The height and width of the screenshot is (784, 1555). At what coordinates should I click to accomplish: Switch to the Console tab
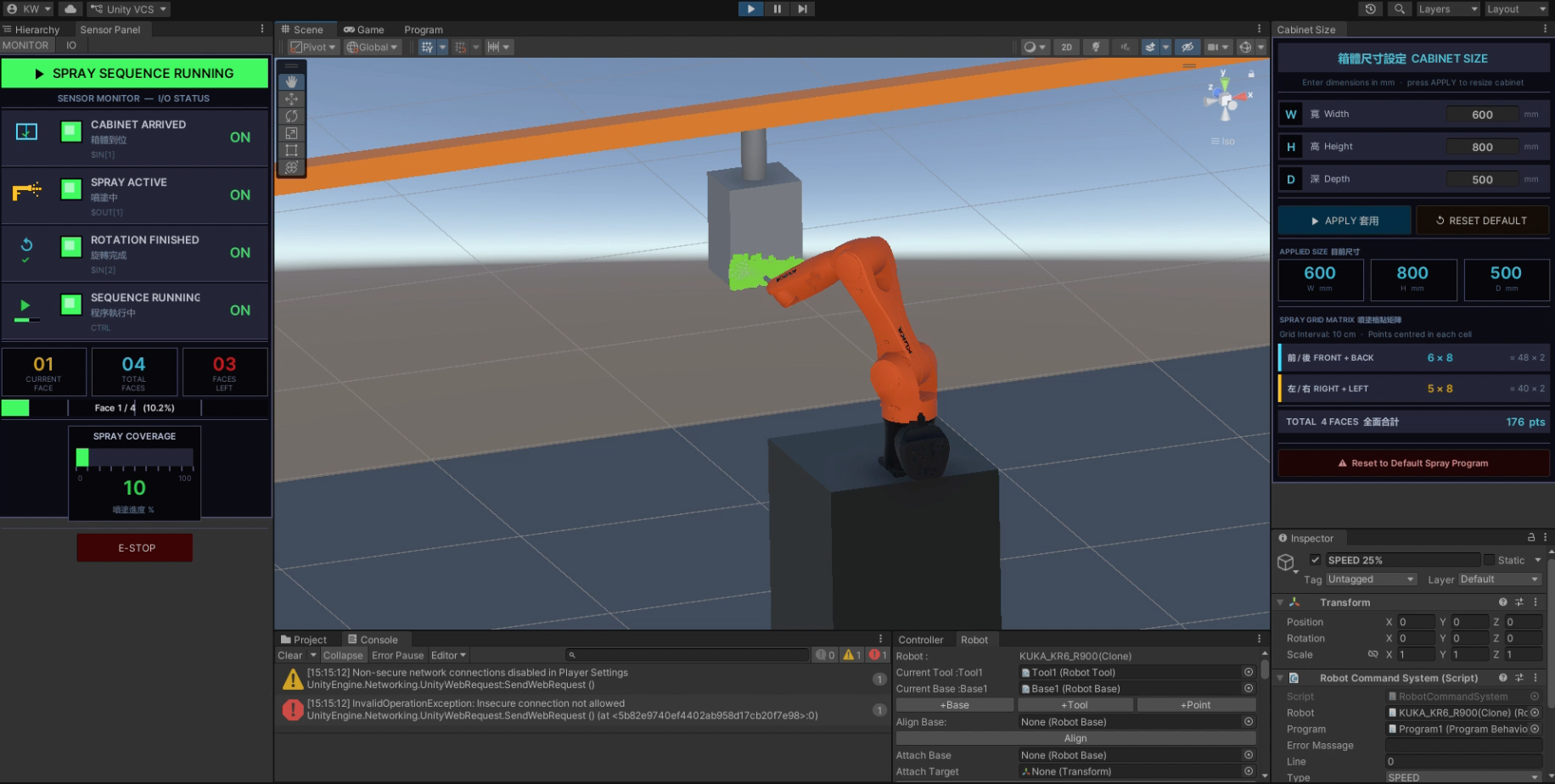click(x=373, y=640)
